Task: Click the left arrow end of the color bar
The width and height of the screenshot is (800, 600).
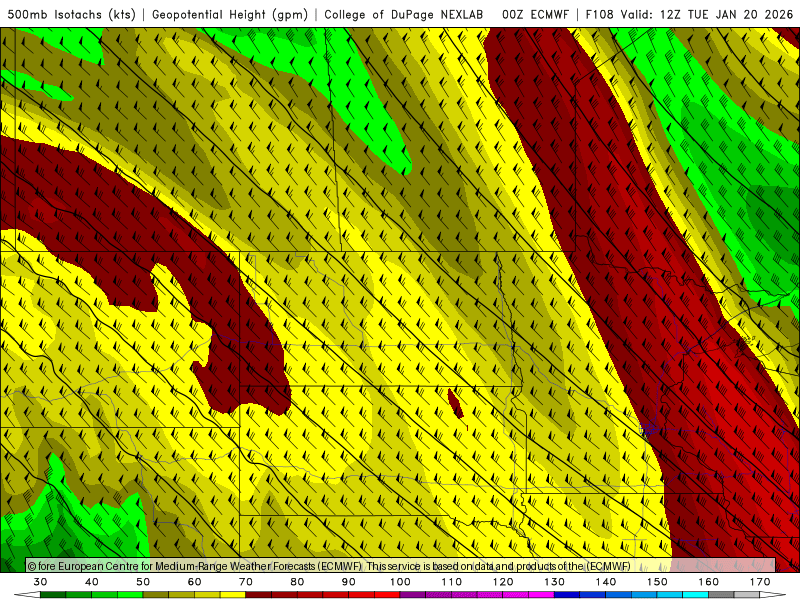Action: 27,594
